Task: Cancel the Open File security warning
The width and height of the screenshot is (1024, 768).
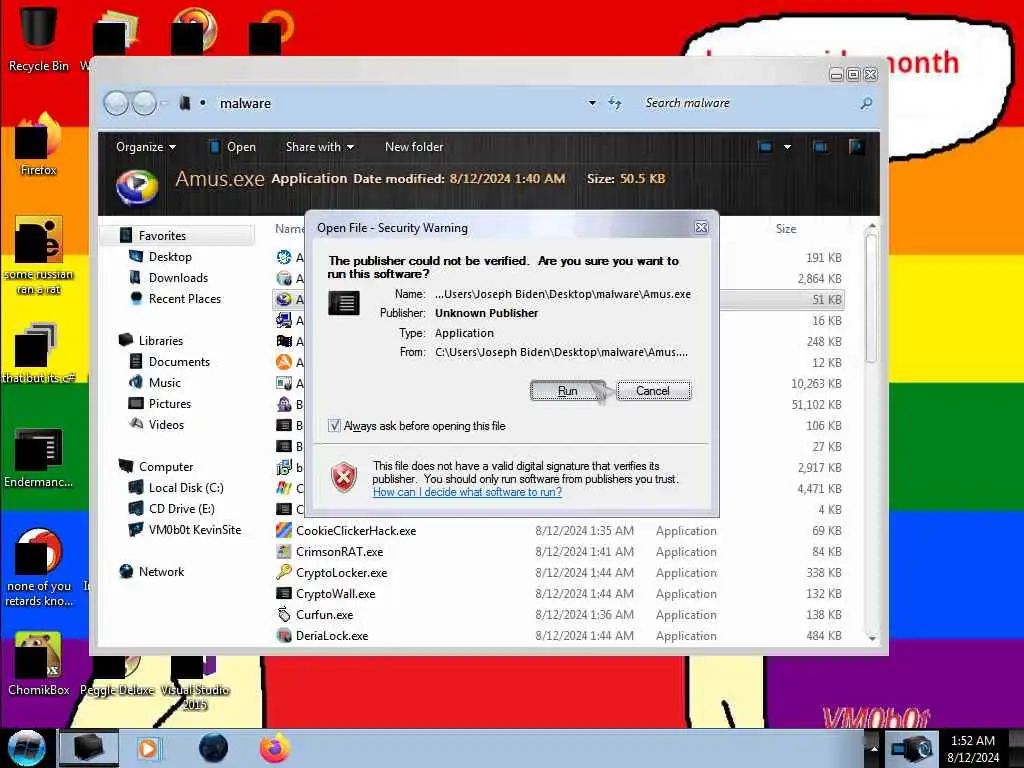Action: point(653,391)
